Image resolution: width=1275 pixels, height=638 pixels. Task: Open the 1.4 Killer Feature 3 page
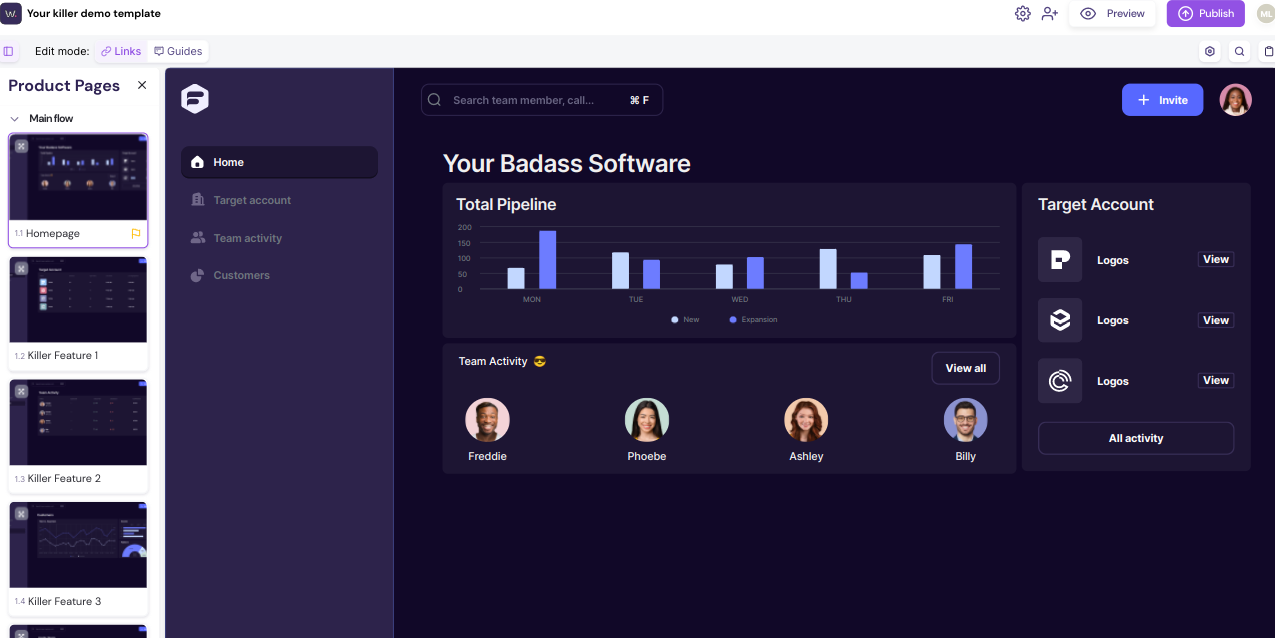[x=78, y=559]
